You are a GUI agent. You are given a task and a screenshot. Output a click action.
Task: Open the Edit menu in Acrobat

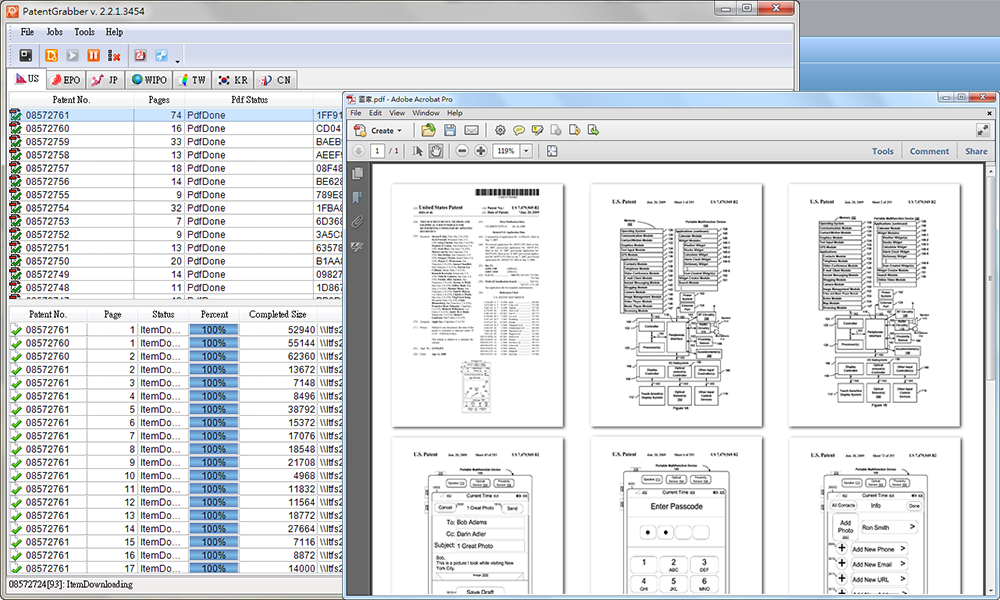tap(376, 113)
